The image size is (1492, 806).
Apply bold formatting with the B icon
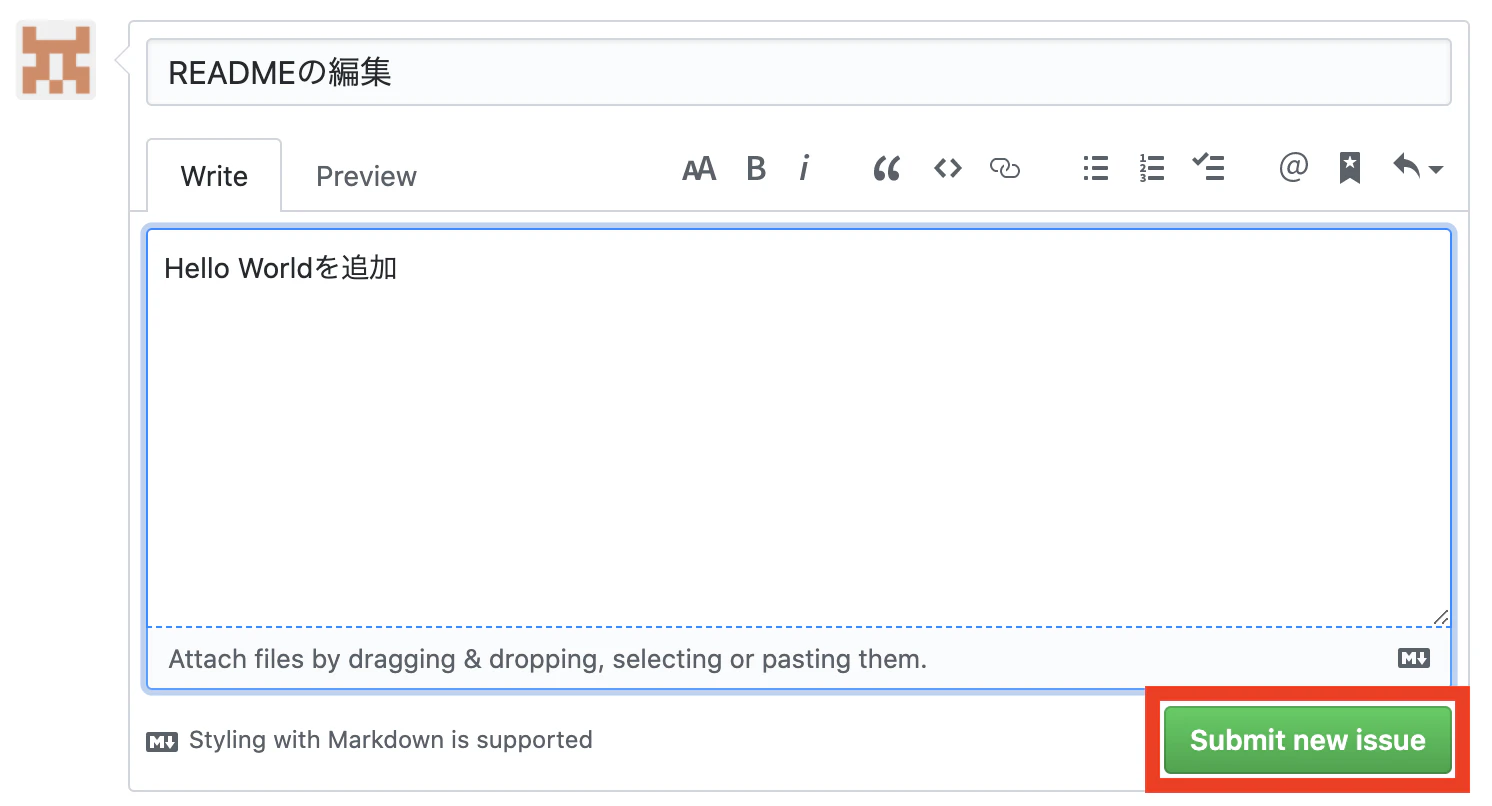click(x=756, y=169)
